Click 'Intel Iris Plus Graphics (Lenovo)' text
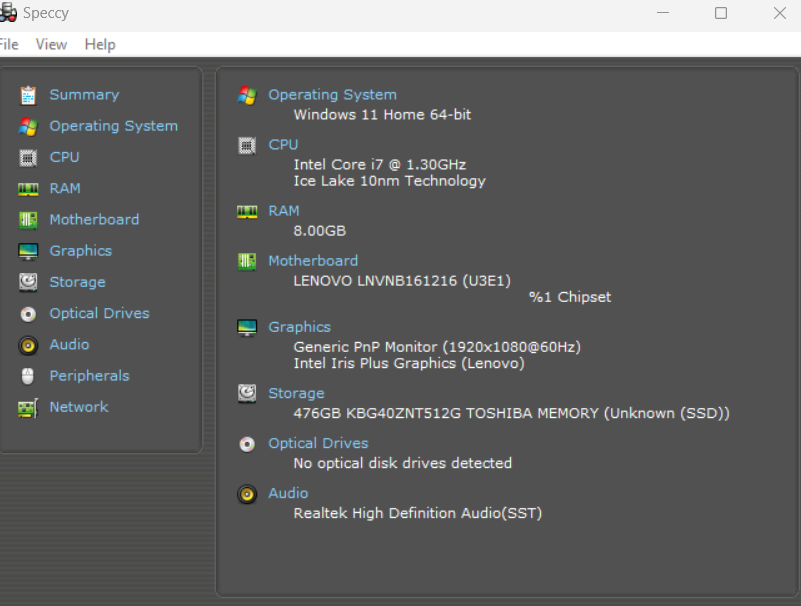This screenshot has height=606, width=801. pos(409,363)
